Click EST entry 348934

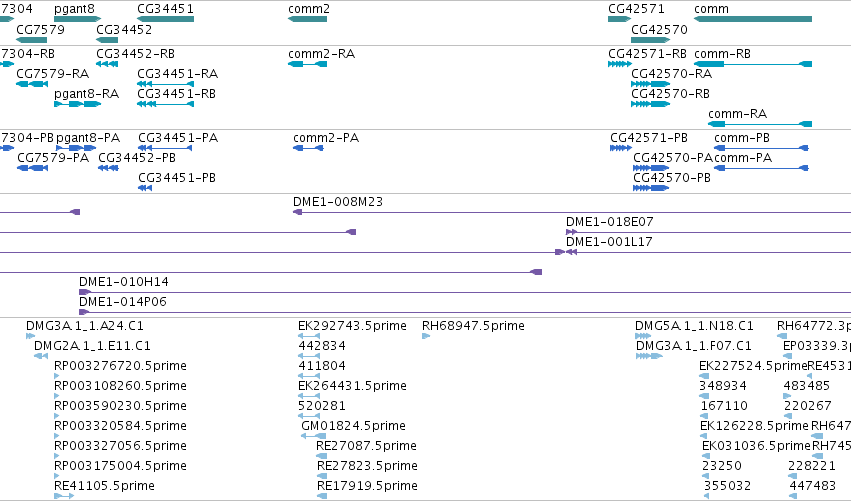pyautogui.click(x=704, y=396)
